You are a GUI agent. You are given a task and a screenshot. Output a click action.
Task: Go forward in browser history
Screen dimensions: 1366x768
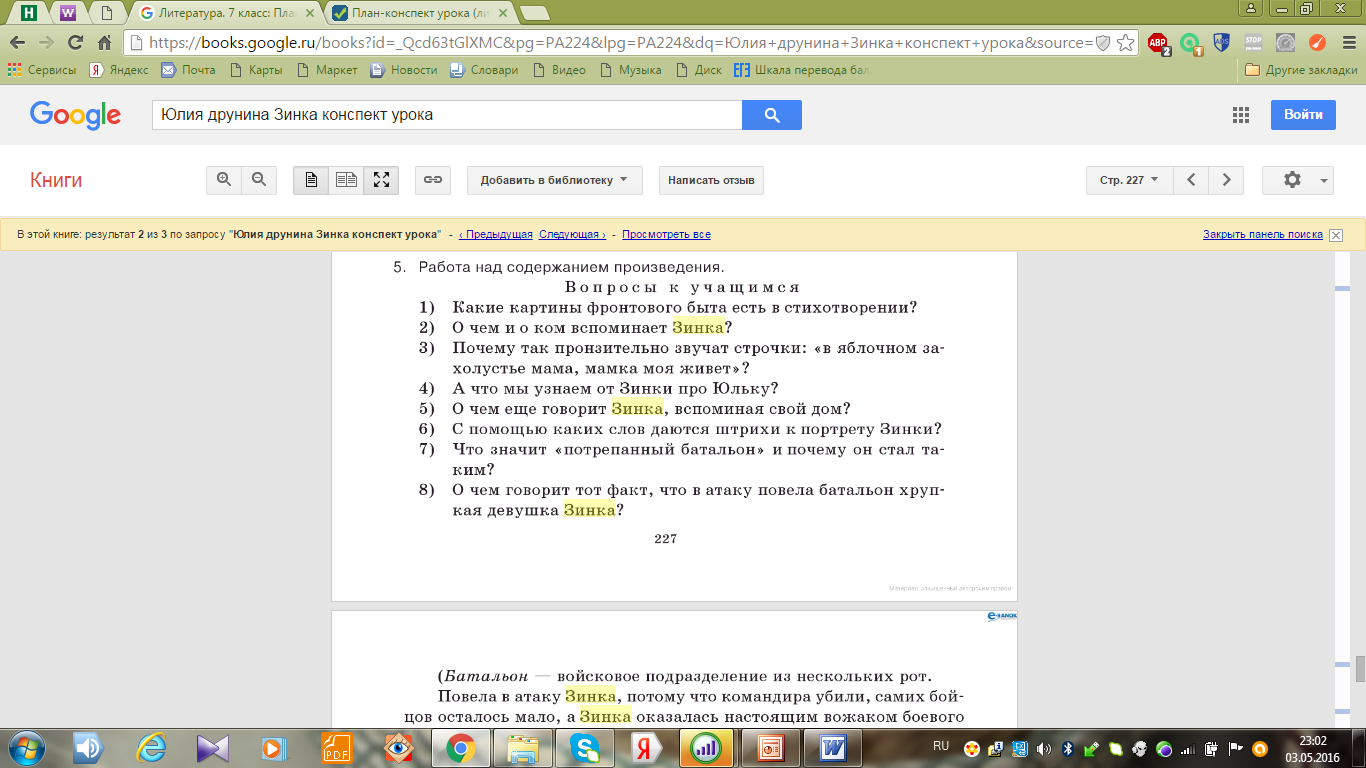point(46,42)
